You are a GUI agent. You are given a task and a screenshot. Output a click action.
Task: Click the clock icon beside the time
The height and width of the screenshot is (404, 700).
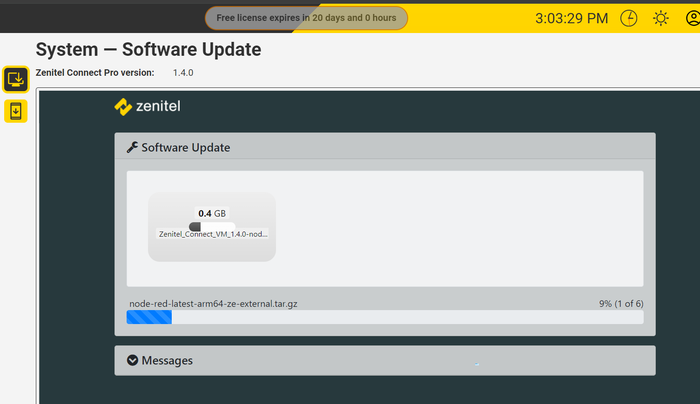pos(629,18)
